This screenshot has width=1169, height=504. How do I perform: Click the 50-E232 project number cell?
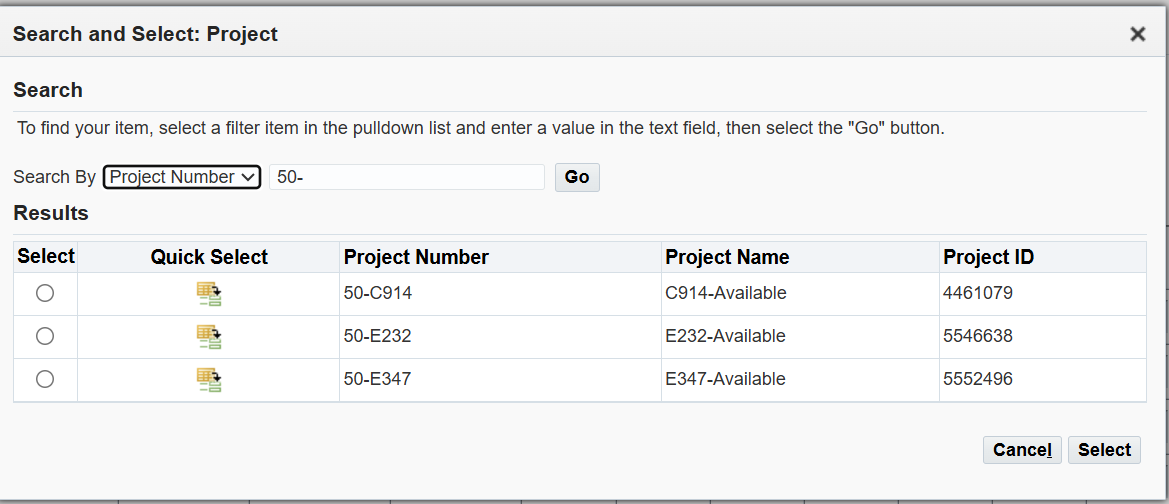pyautogui.click(x=377, y=337)
